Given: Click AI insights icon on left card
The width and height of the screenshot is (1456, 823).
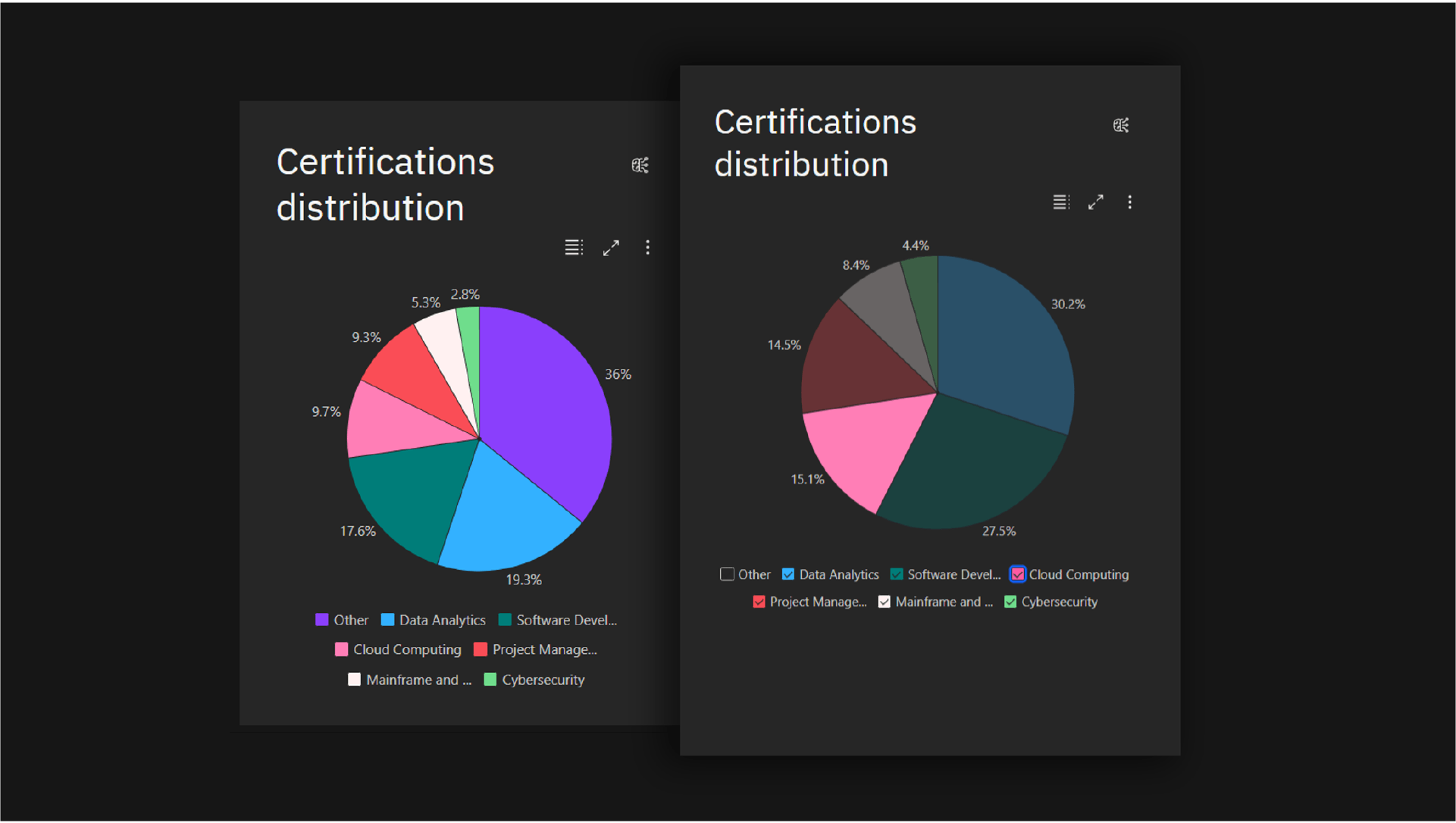Looking at the screenshot, I should click(640, 165).
